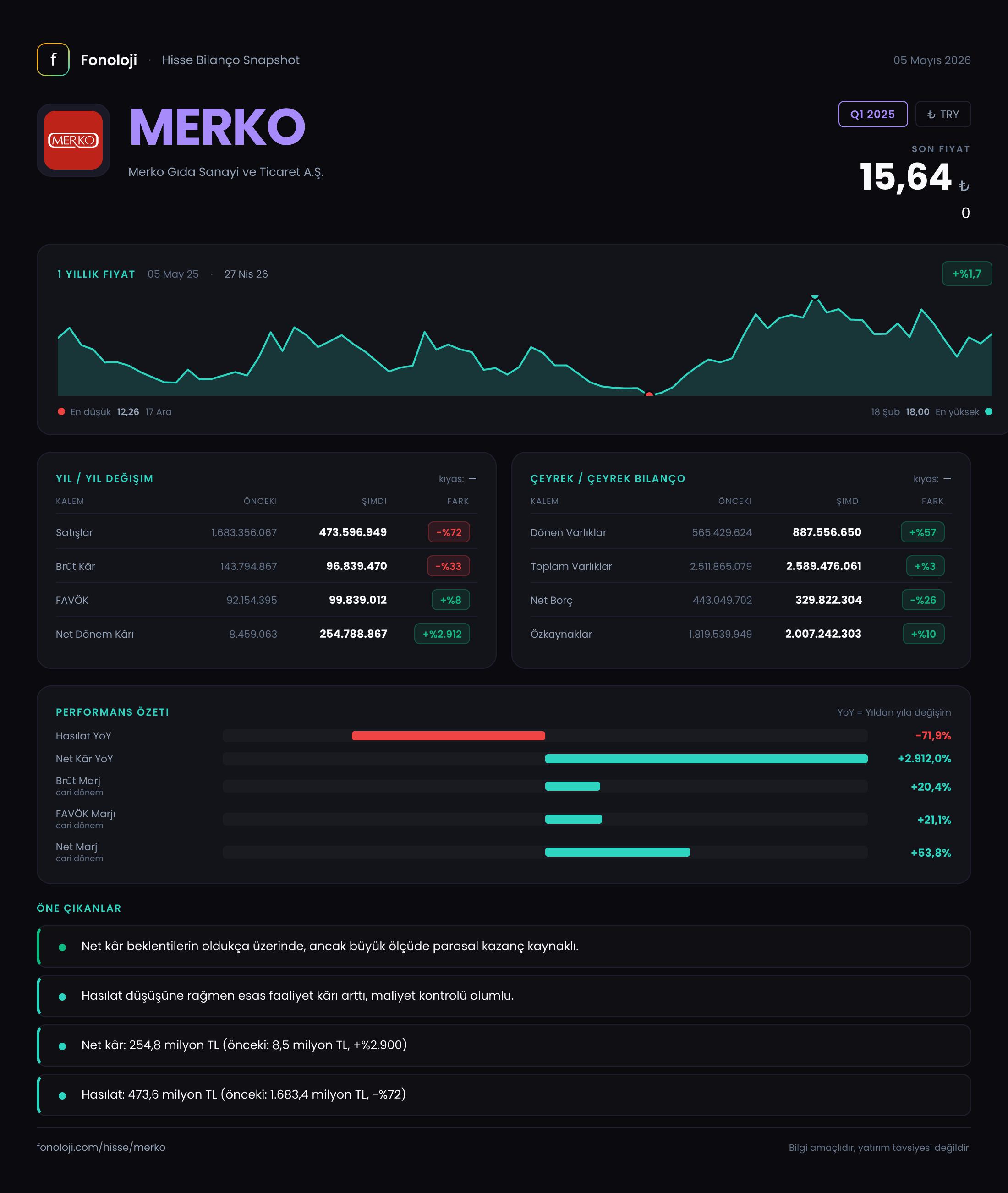Image resolution: width=1008 pixels, height=1193 pixels.
Task: Click the +%3 badge for Toplam Varlıklar
Action: point(925,566)
